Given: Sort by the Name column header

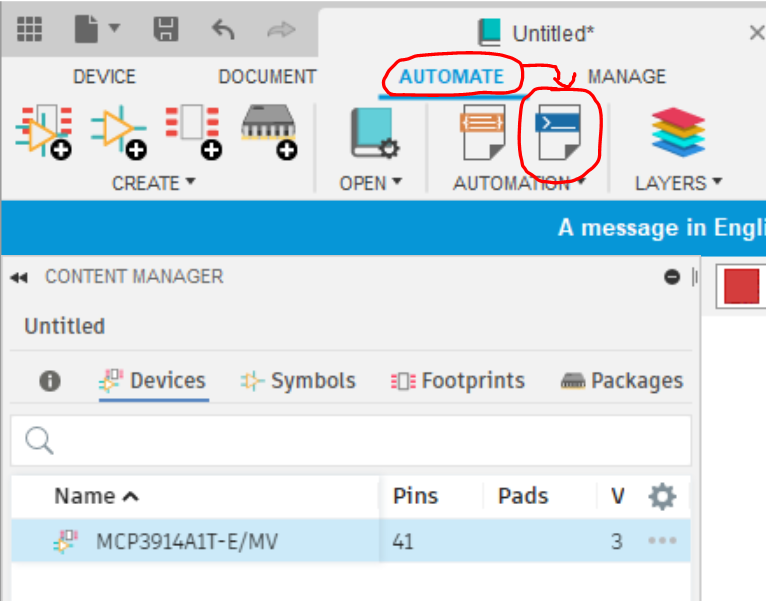Looking at the screenshot, I should pyautogui.click(x=97, y=496).
